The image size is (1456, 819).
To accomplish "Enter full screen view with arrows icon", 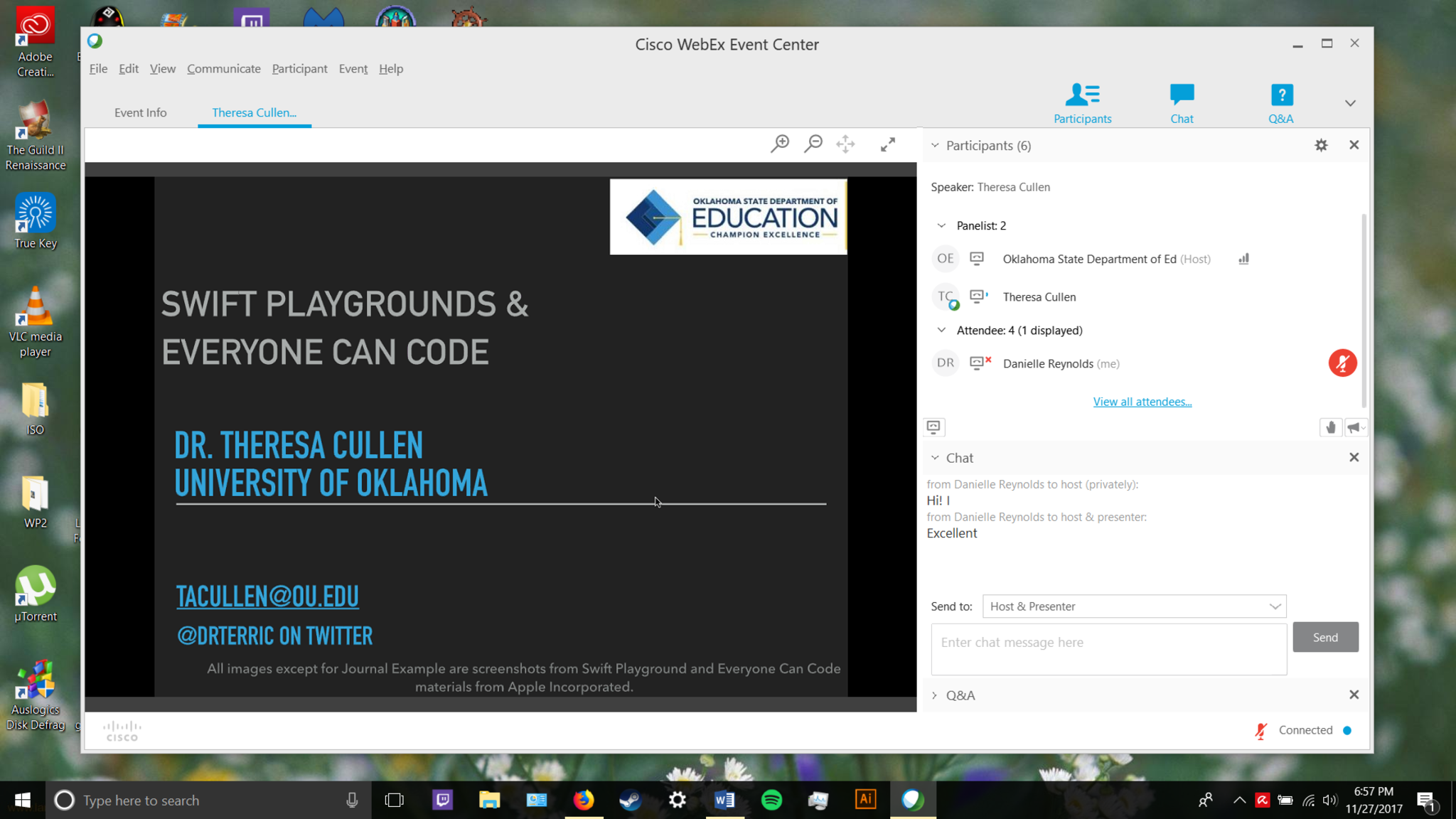I will (x=888, y=144).
